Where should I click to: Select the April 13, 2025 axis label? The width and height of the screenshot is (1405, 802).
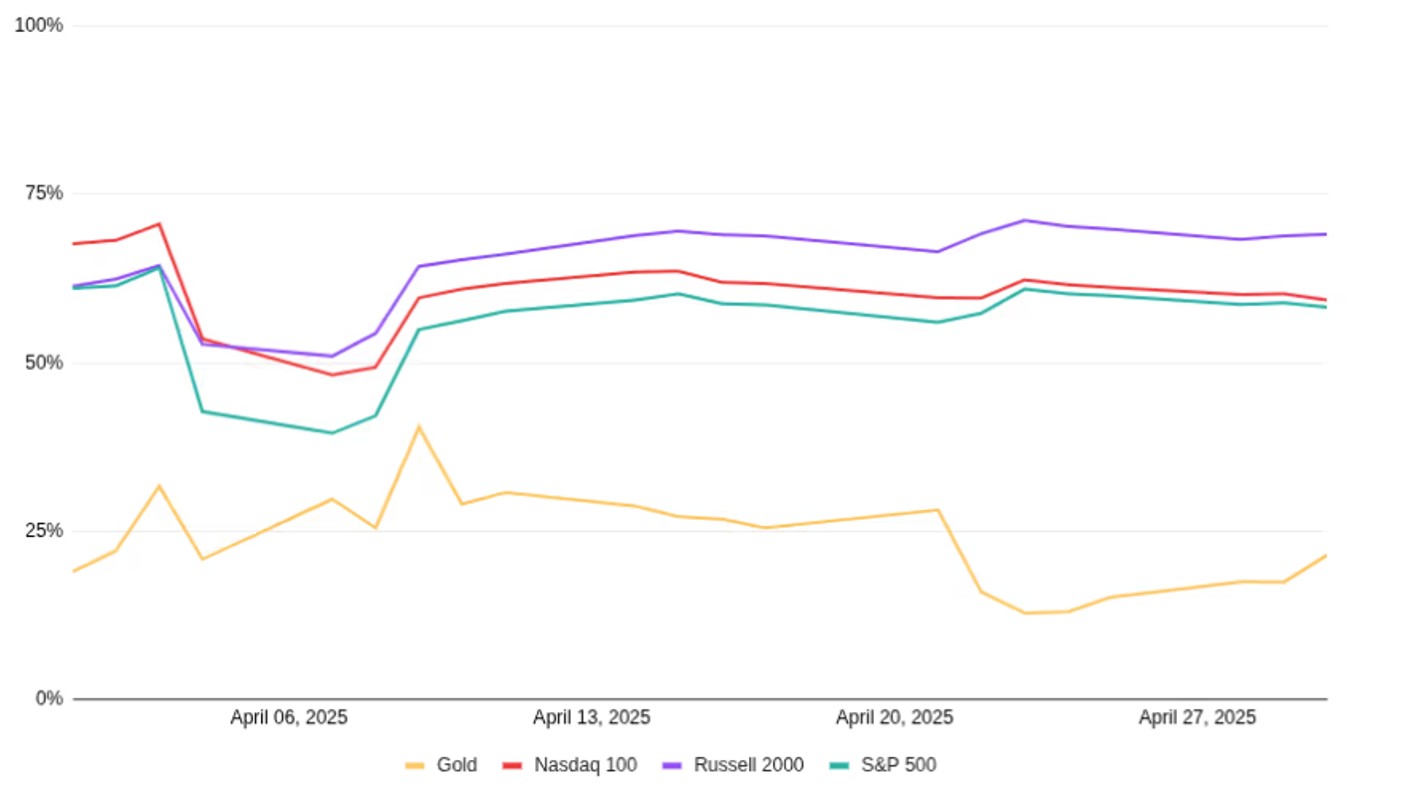[x=591, y=718]
